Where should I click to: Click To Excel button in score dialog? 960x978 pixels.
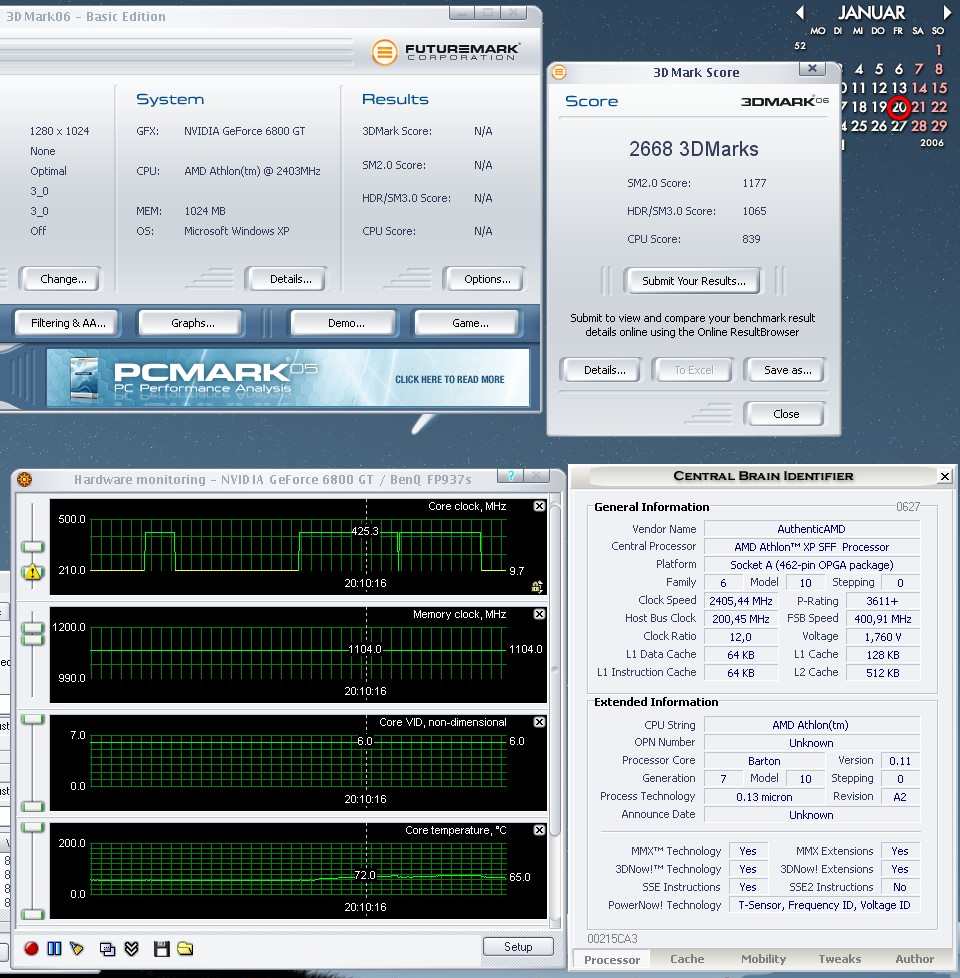[694, 370]
